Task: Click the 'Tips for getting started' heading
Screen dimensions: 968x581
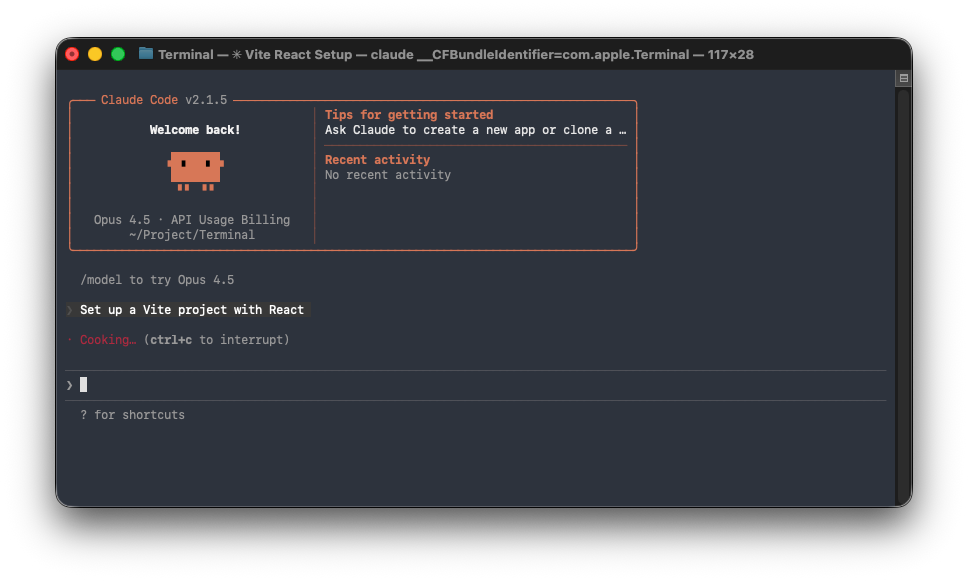Action: [x=408, y=115]
